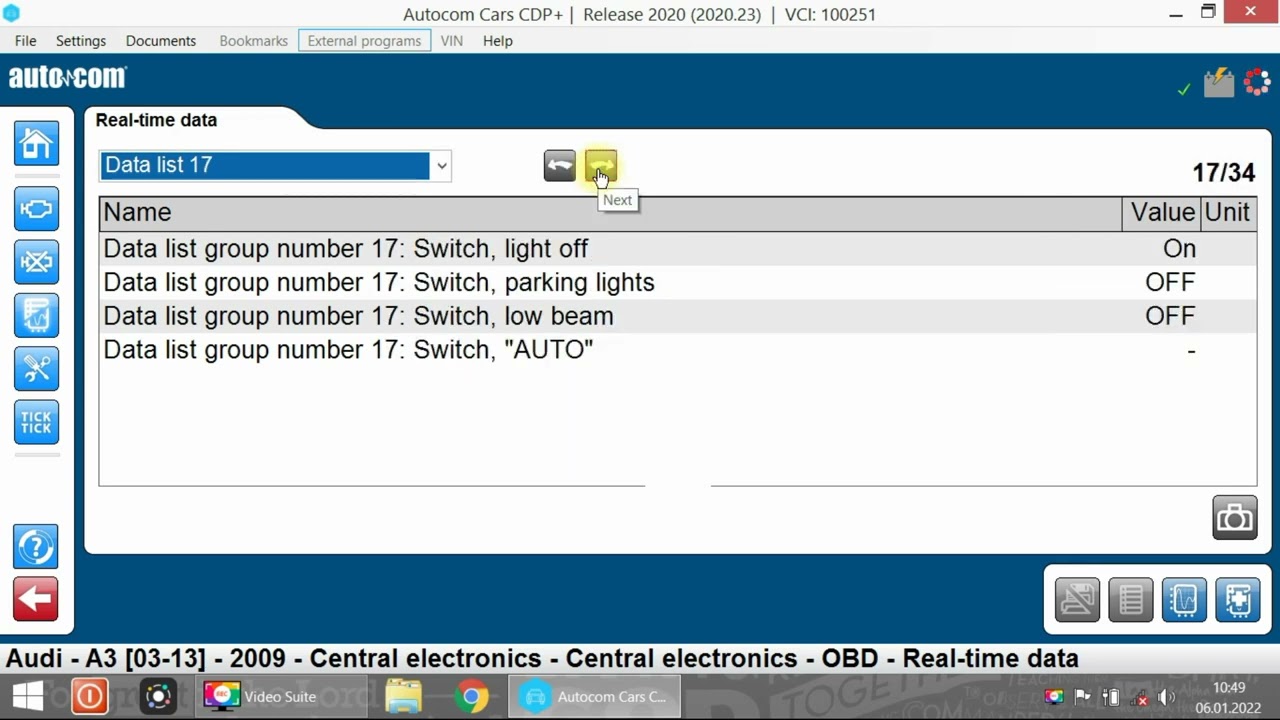Open the help question mark icon
Viewport: 1280px width, 720px height.
pyautogui.click(x=36, y=546)
